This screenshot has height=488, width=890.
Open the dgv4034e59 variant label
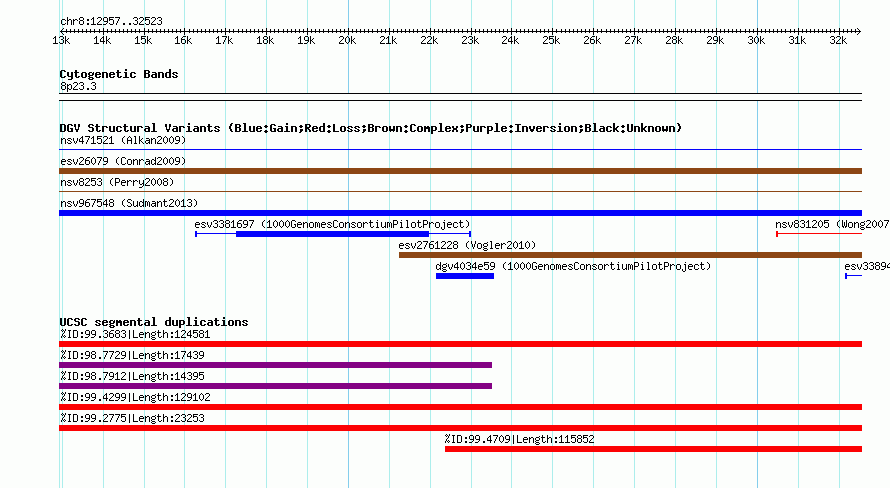click(573, 266)
